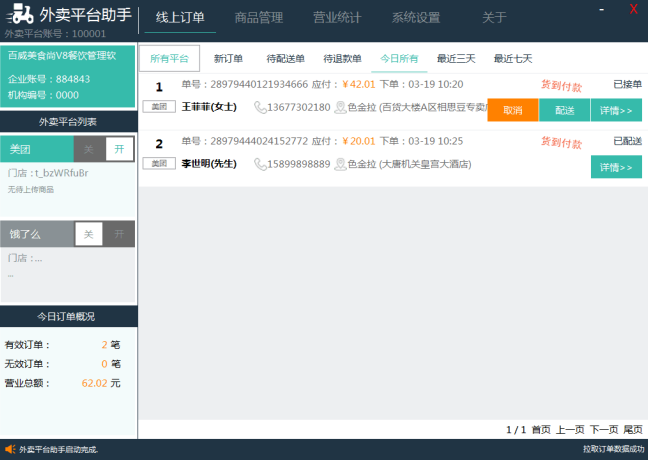Click the 美团 tag on second order
648x461 pixels.
pos(157,163)
